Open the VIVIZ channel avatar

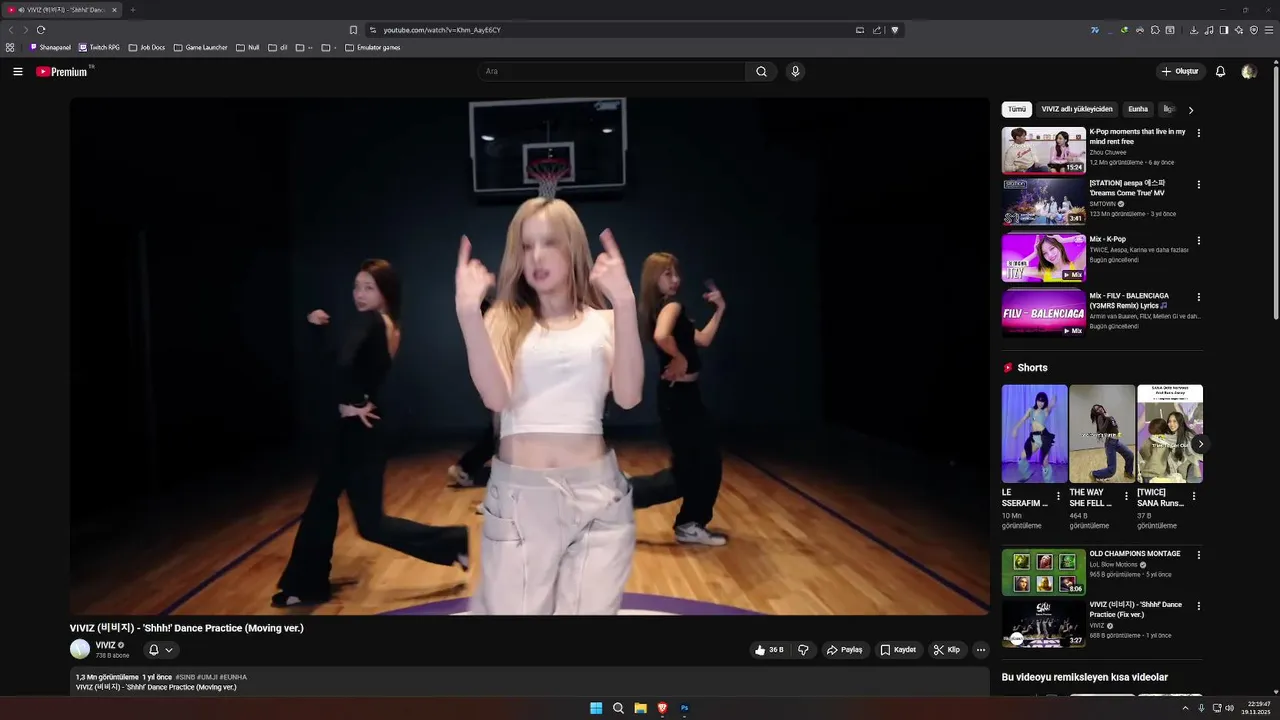[80, 649]
